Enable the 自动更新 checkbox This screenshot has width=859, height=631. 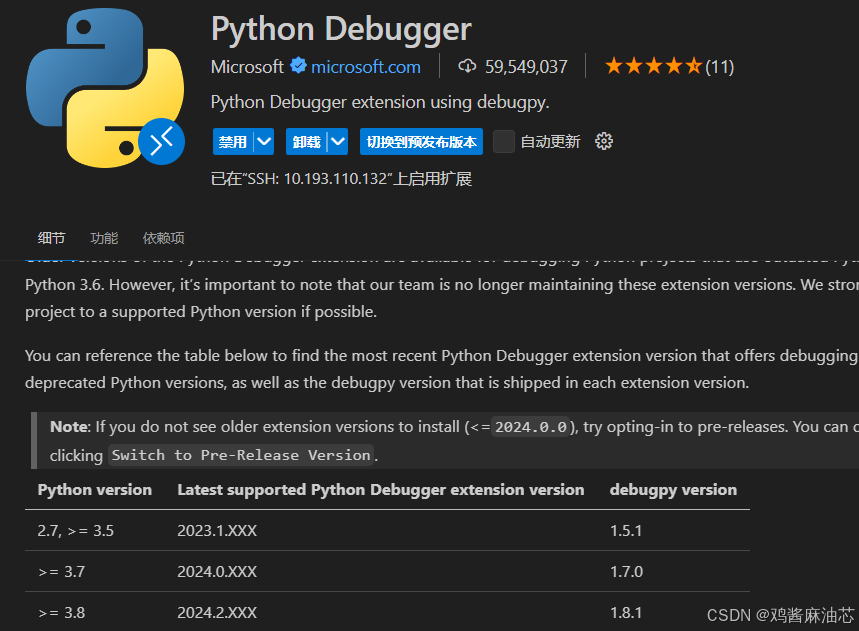(x=504, y=141)
